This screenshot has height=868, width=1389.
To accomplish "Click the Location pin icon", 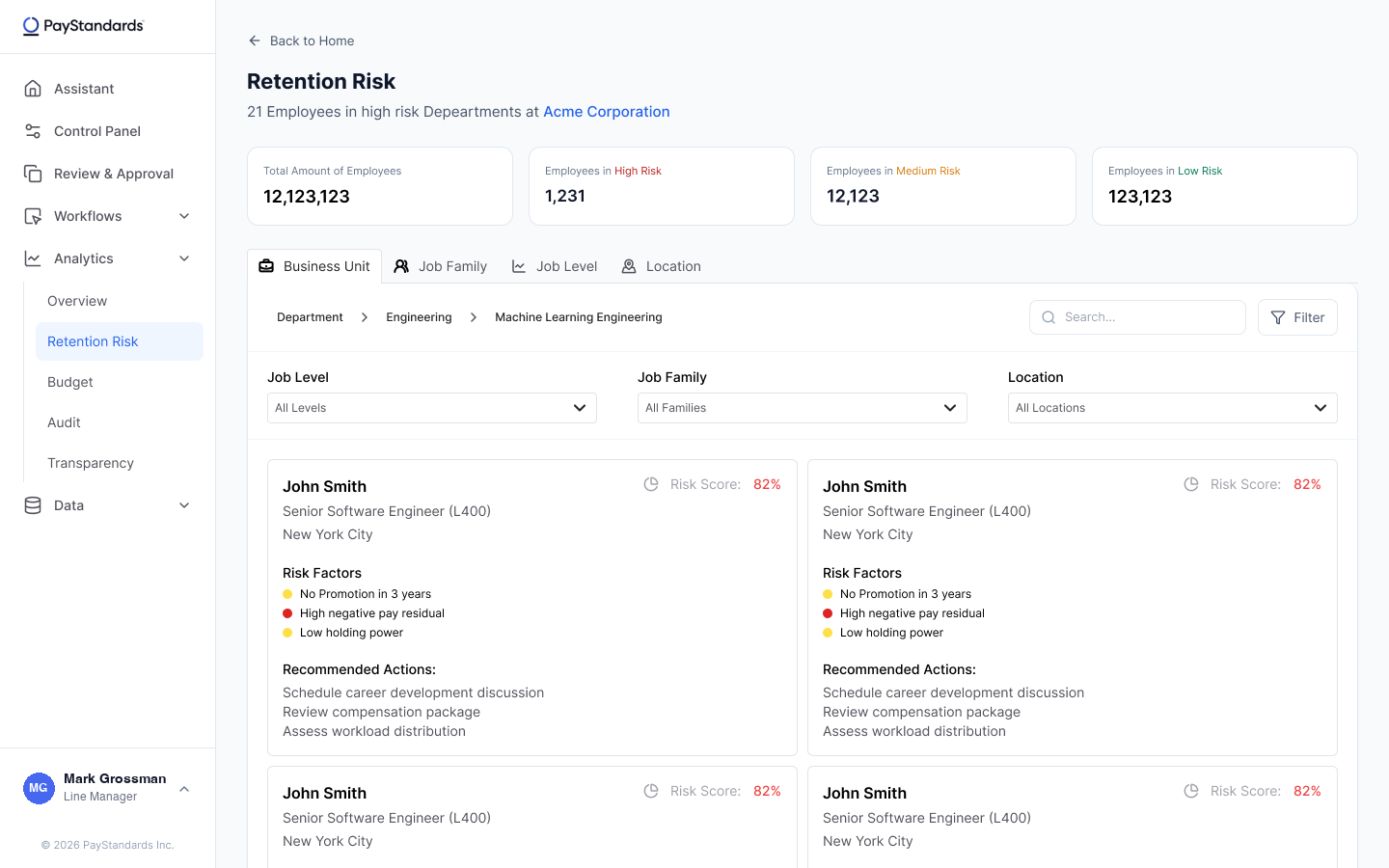I will coord(629,266).
